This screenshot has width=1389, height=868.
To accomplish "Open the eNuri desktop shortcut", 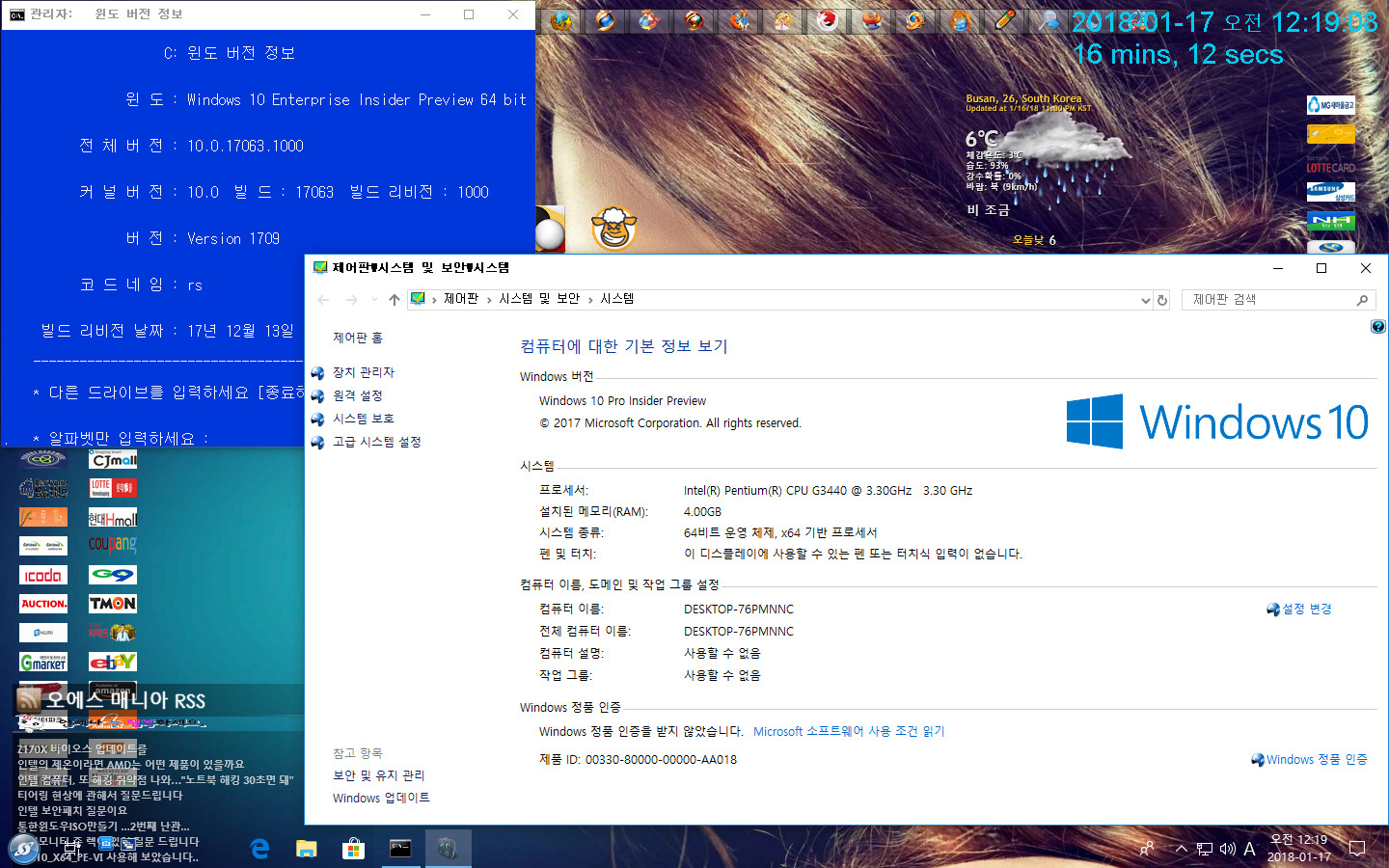I will click(x=43, y=633).
